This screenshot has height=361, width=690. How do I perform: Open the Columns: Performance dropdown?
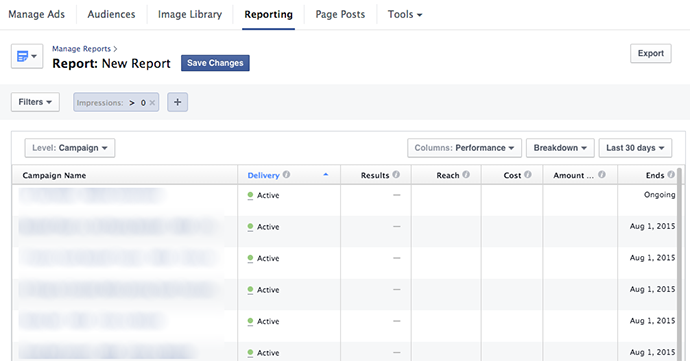click(x=464, y=148)
